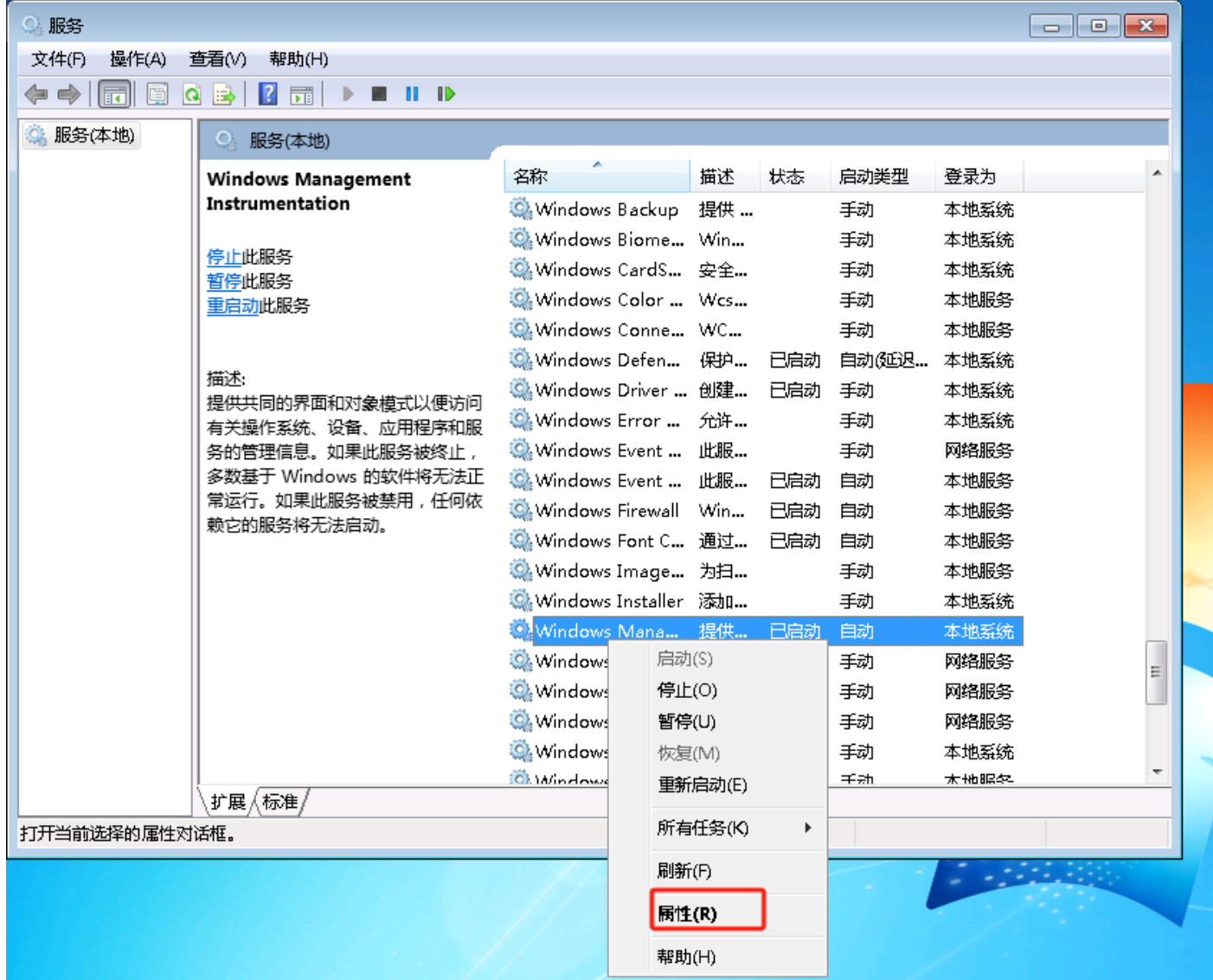
Task: Open the 查看(V) menu
Action: pos(217,59)
